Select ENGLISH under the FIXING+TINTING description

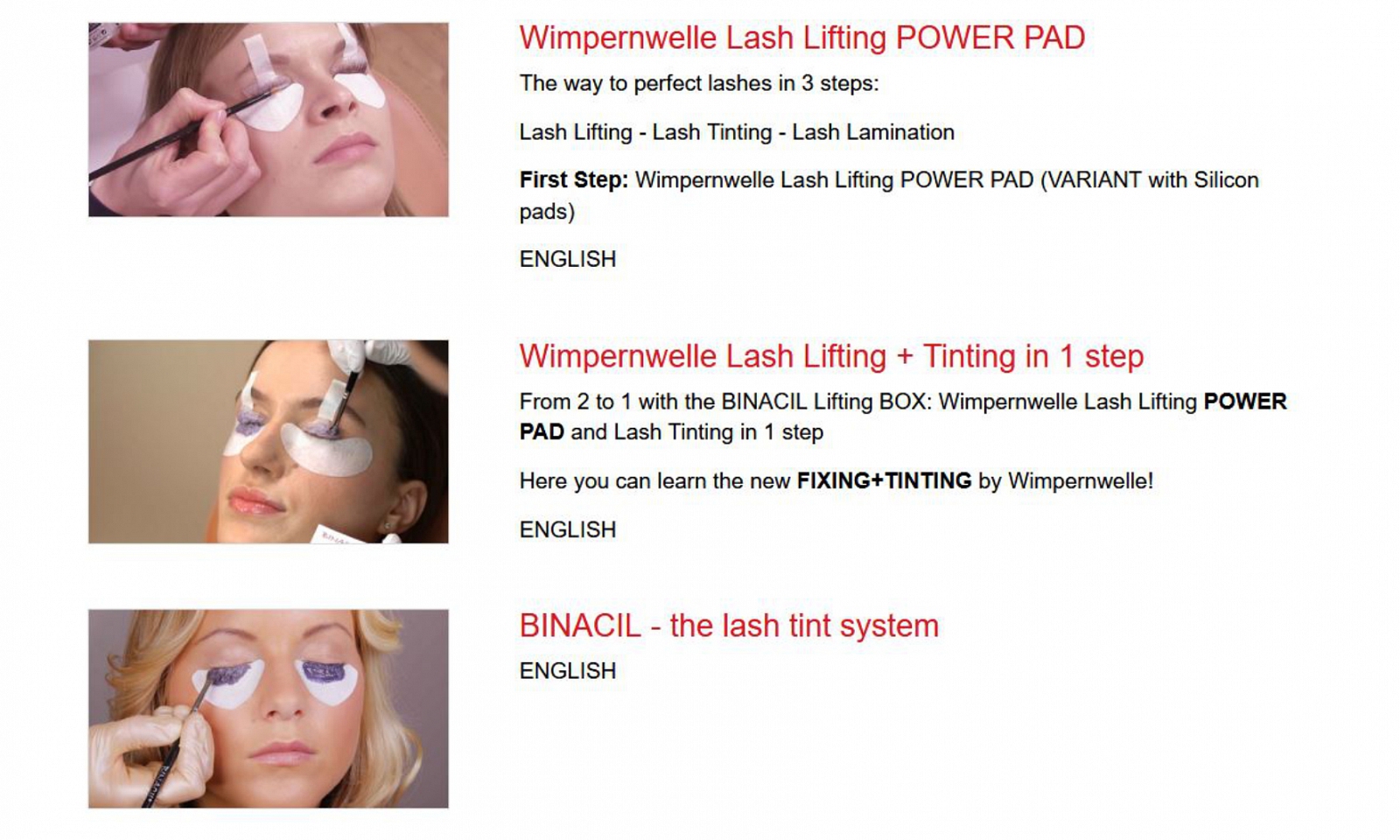568,529
